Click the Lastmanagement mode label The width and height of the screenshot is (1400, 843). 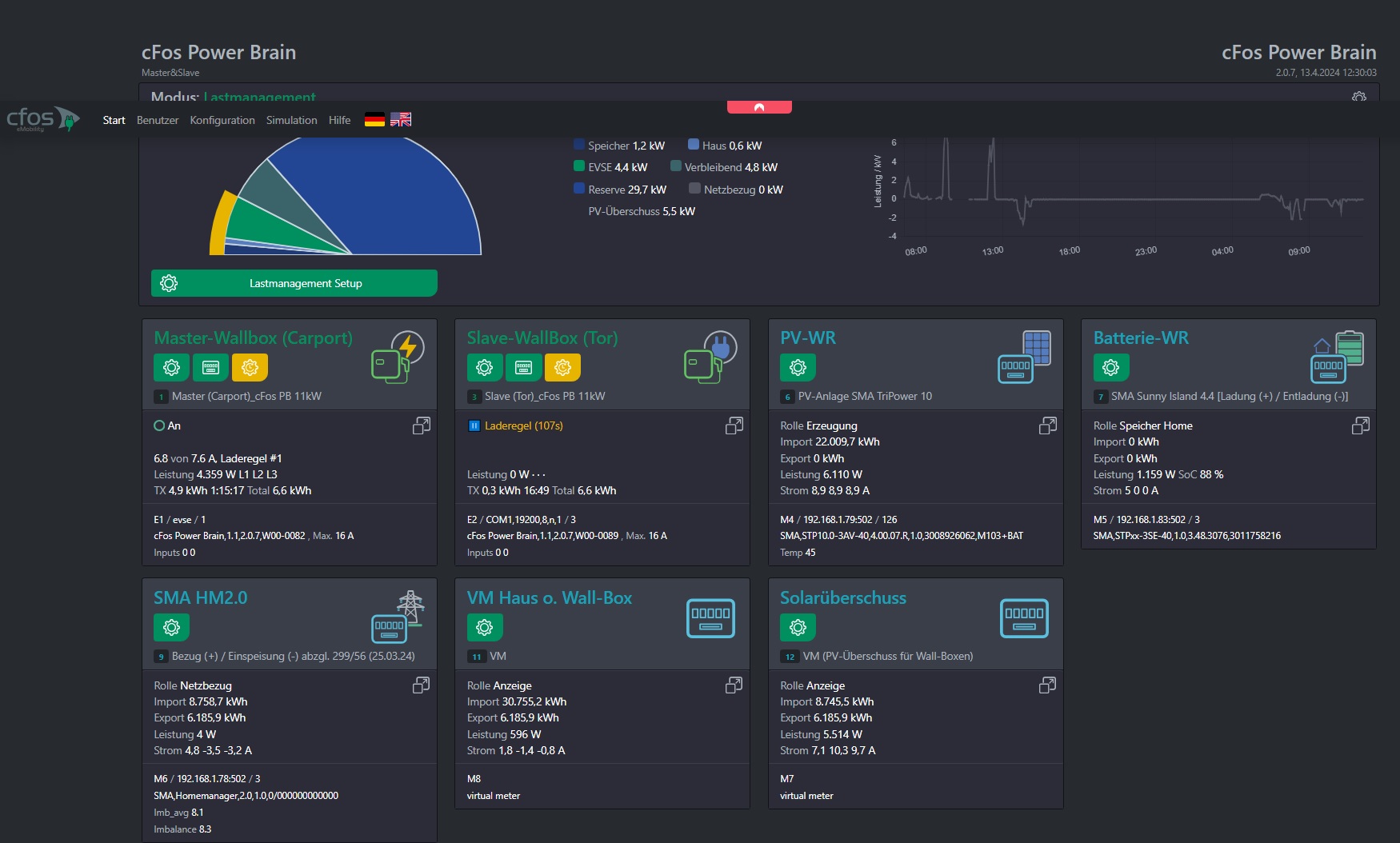[x=260, y=97]
